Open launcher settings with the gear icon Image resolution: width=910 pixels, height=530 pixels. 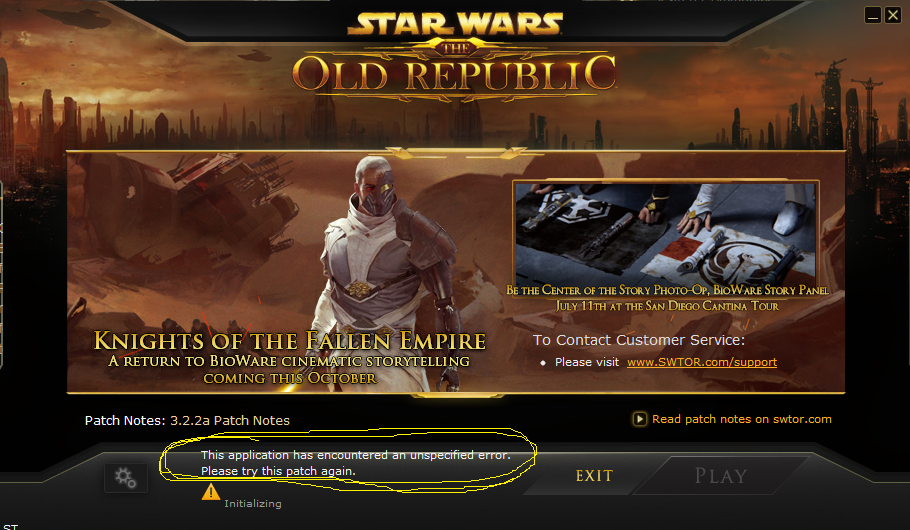[x=125, y=478]
